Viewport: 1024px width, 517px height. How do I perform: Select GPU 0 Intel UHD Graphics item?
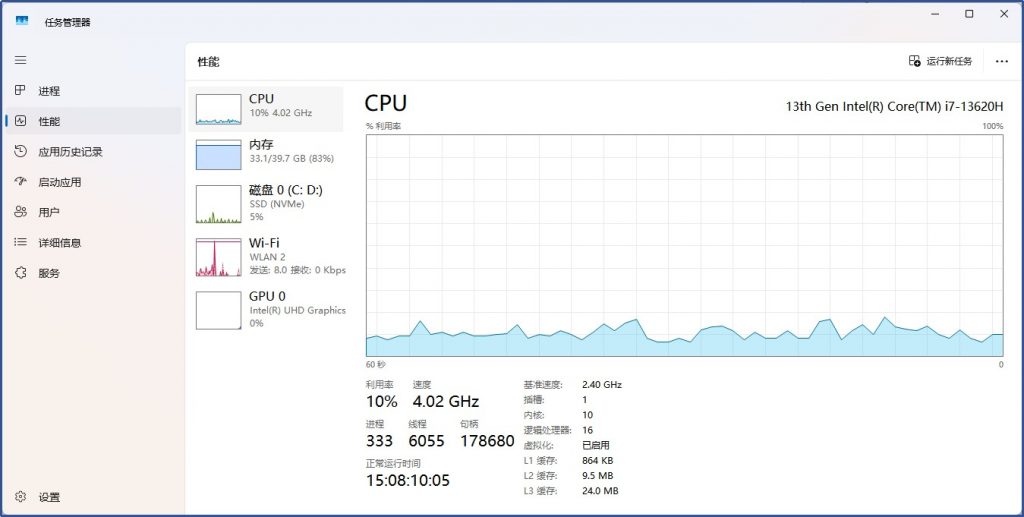coord(219,310)
